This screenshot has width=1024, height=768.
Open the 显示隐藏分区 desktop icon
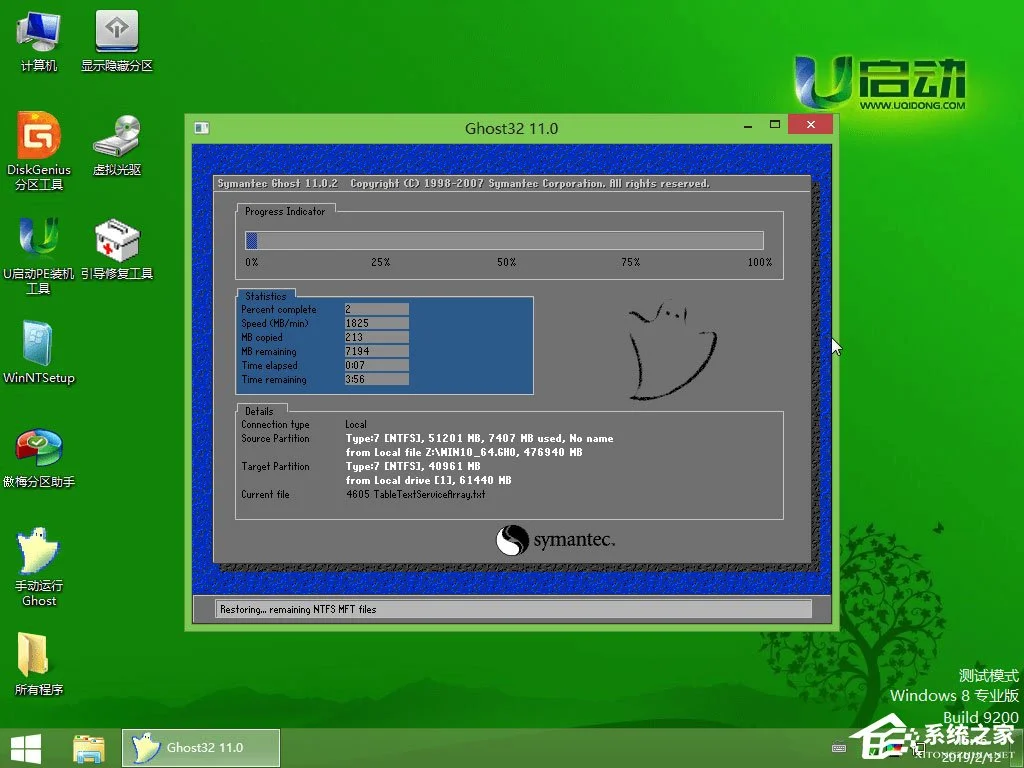117,40
